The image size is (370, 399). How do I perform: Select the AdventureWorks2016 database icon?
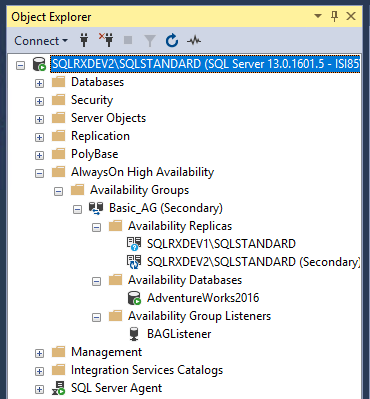pos(134,298)
